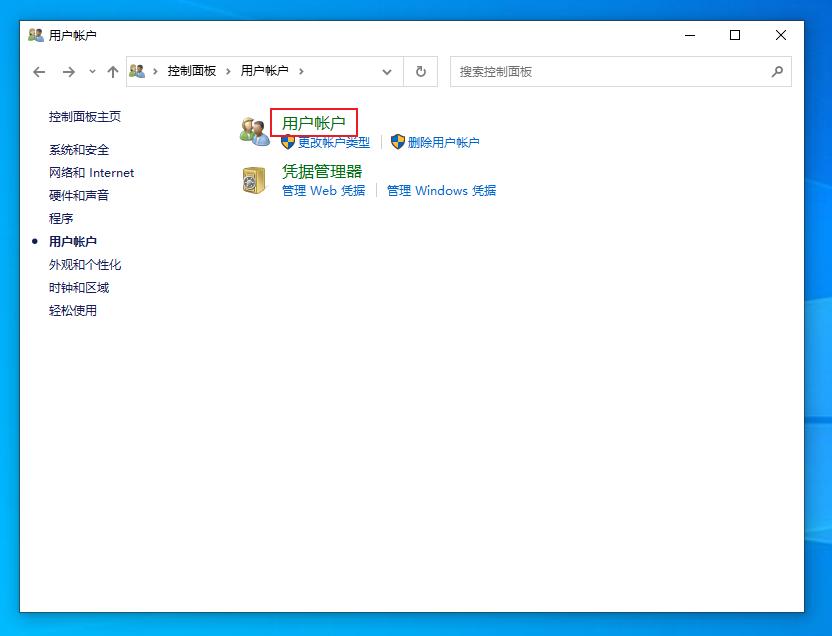Click shield icon beside 删除用户帐户
This screenshot has width=832, height=636.
pyautogui.click(x=397, y=142)
